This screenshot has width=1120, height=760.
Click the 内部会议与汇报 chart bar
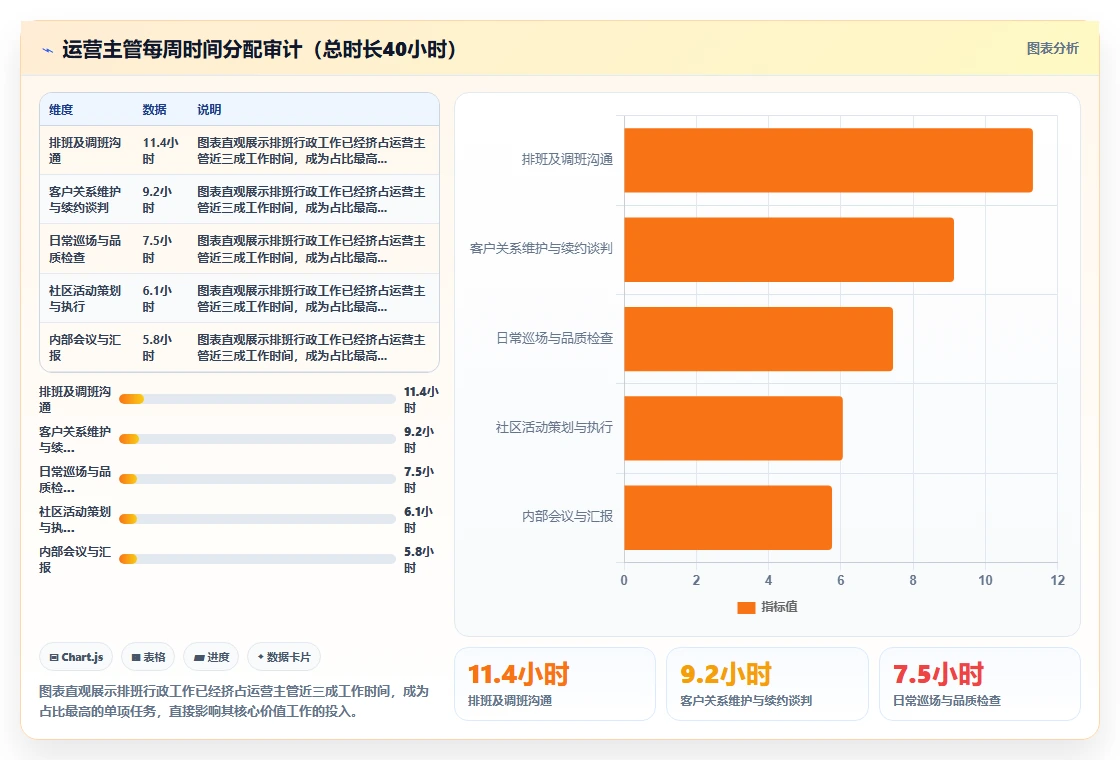click(x=728, y=517)
